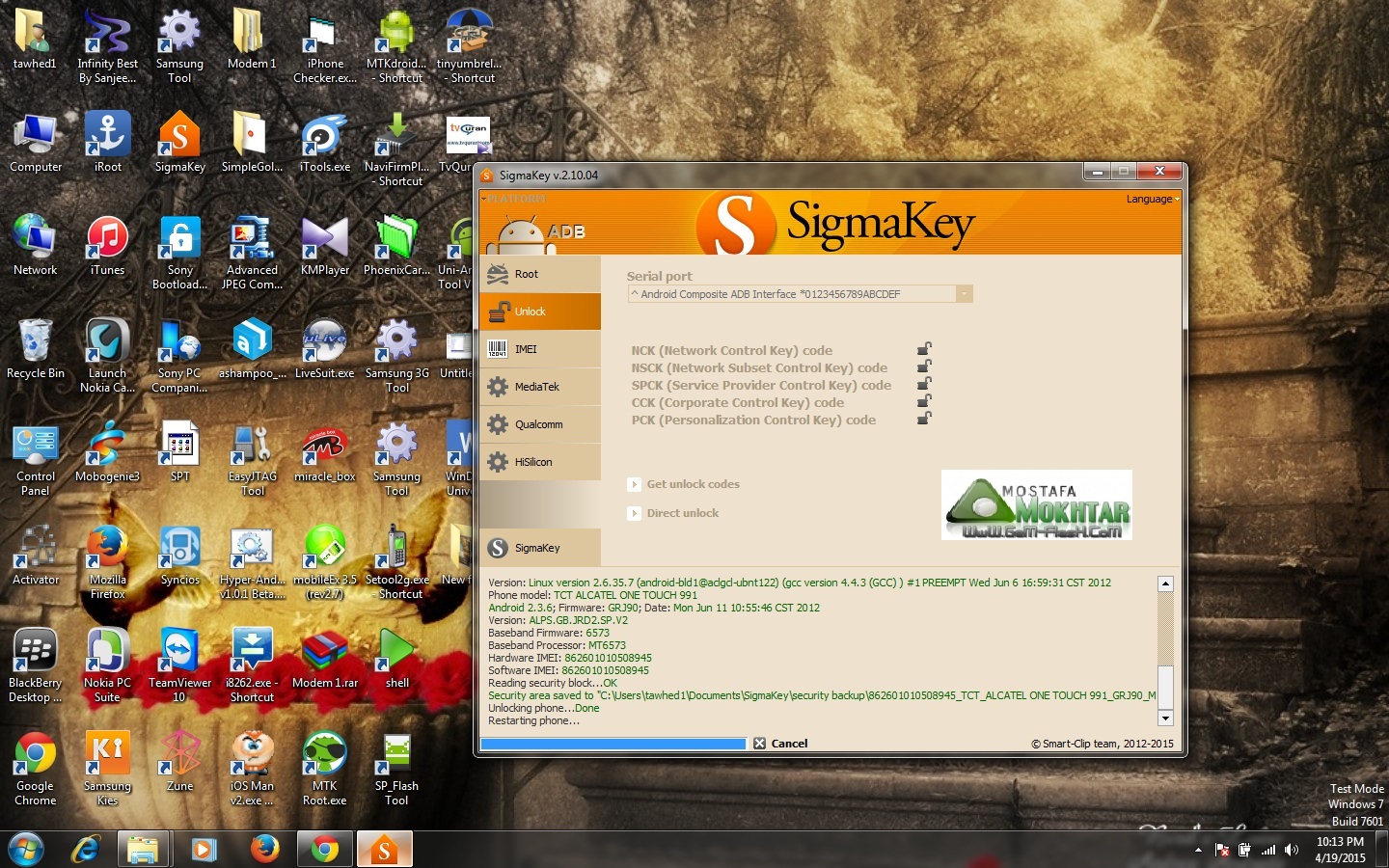The height and width of the screenshot is (868, 1389).
Task: Open the Samsung Tool icon in top desktop row
Action: [180, 46]
